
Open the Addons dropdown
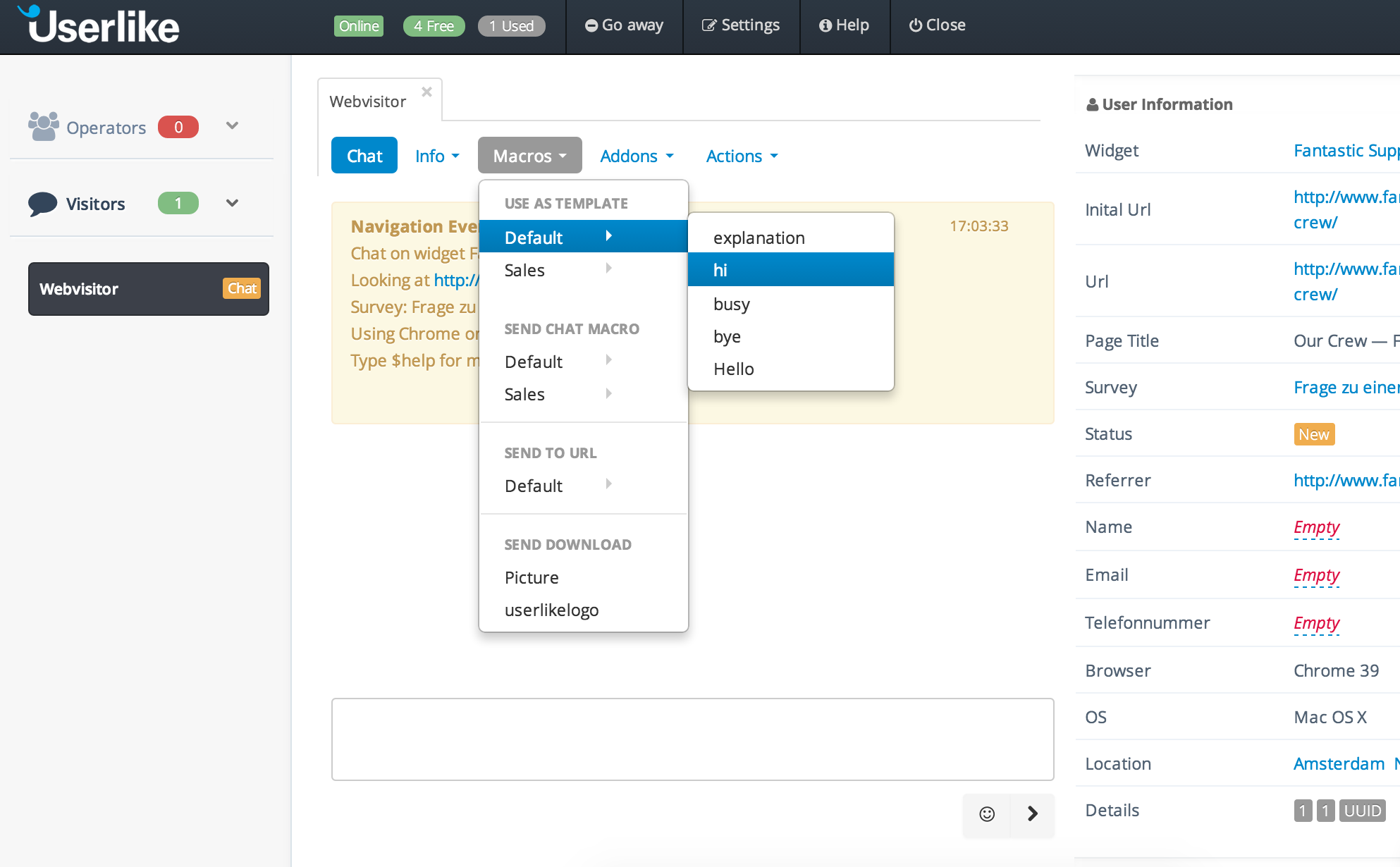637,156
